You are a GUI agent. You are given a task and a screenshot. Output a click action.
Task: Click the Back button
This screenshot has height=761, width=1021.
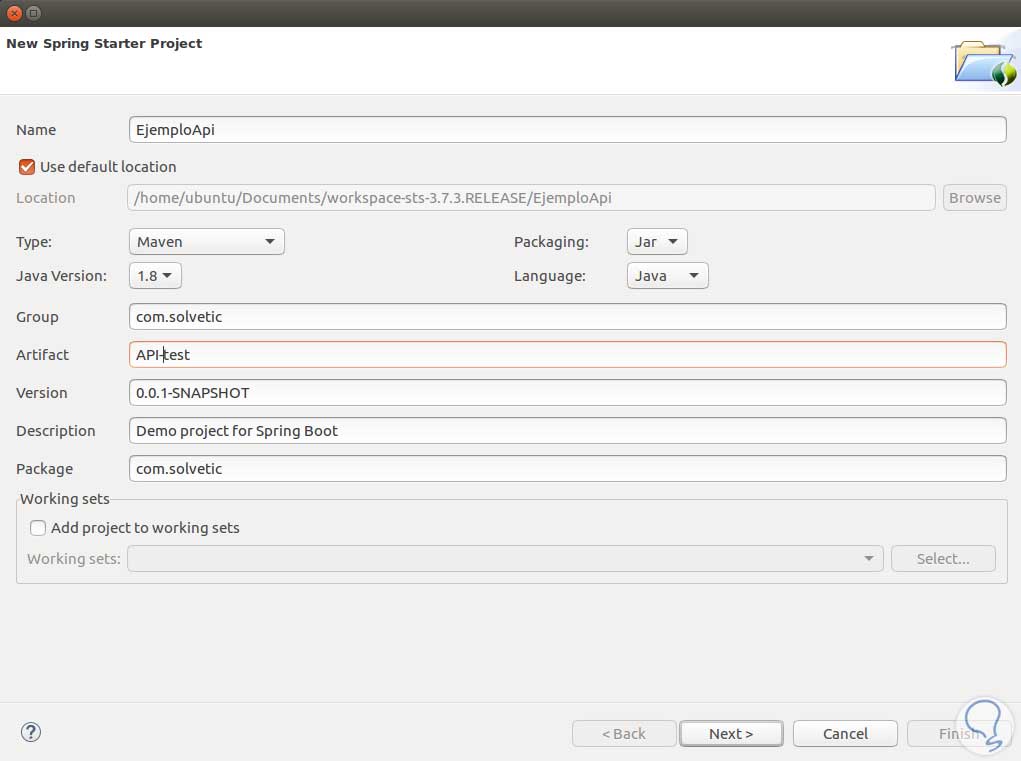coord(623,734)
